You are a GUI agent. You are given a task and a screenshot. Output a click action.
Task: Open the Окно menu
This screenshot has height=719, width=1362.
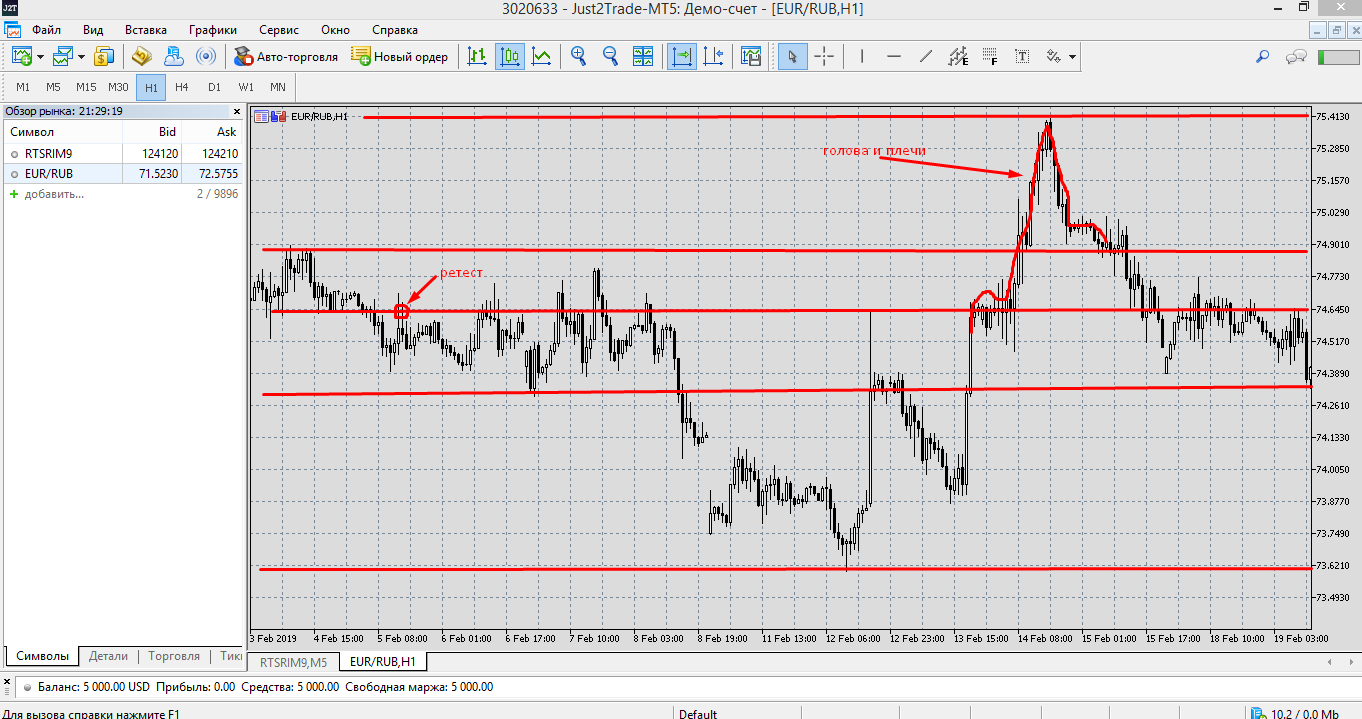point(335,30)
